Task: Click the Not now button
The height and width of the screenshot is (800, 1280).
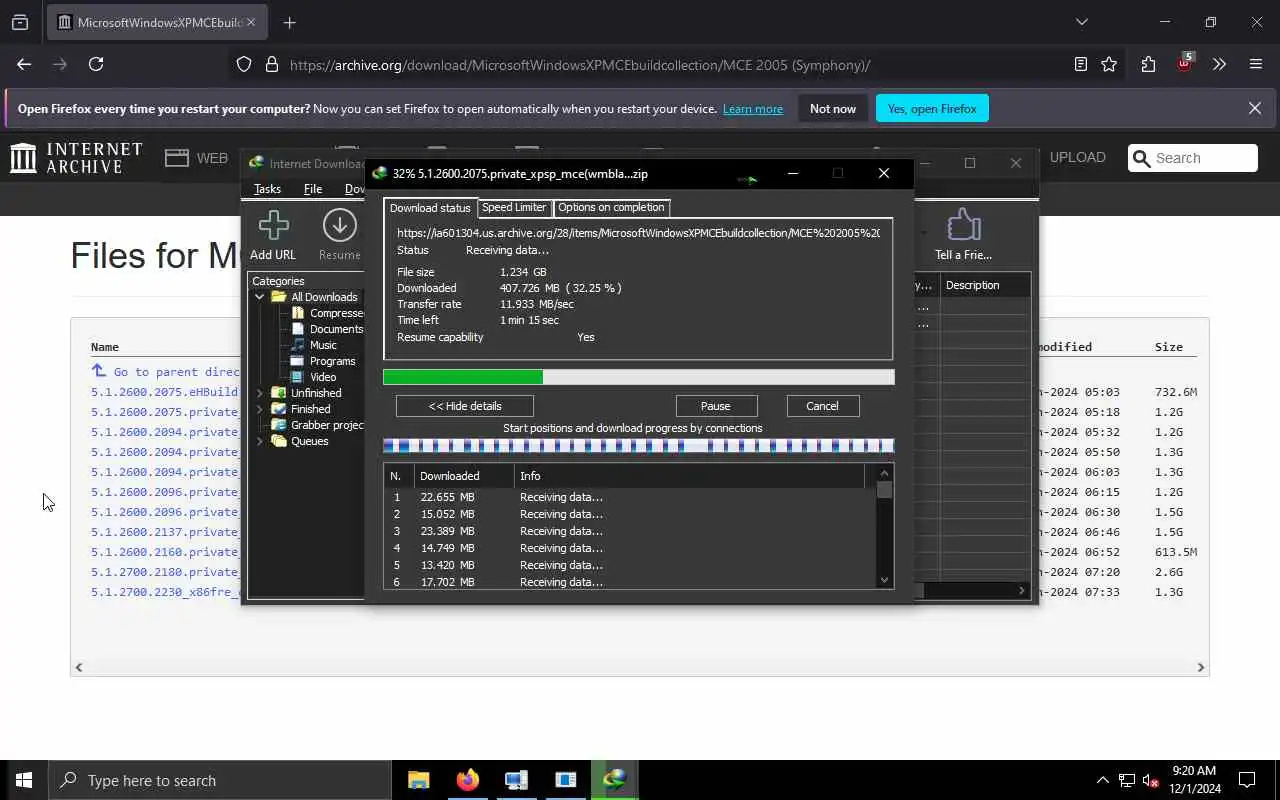Action: click(x=833, y=108)
